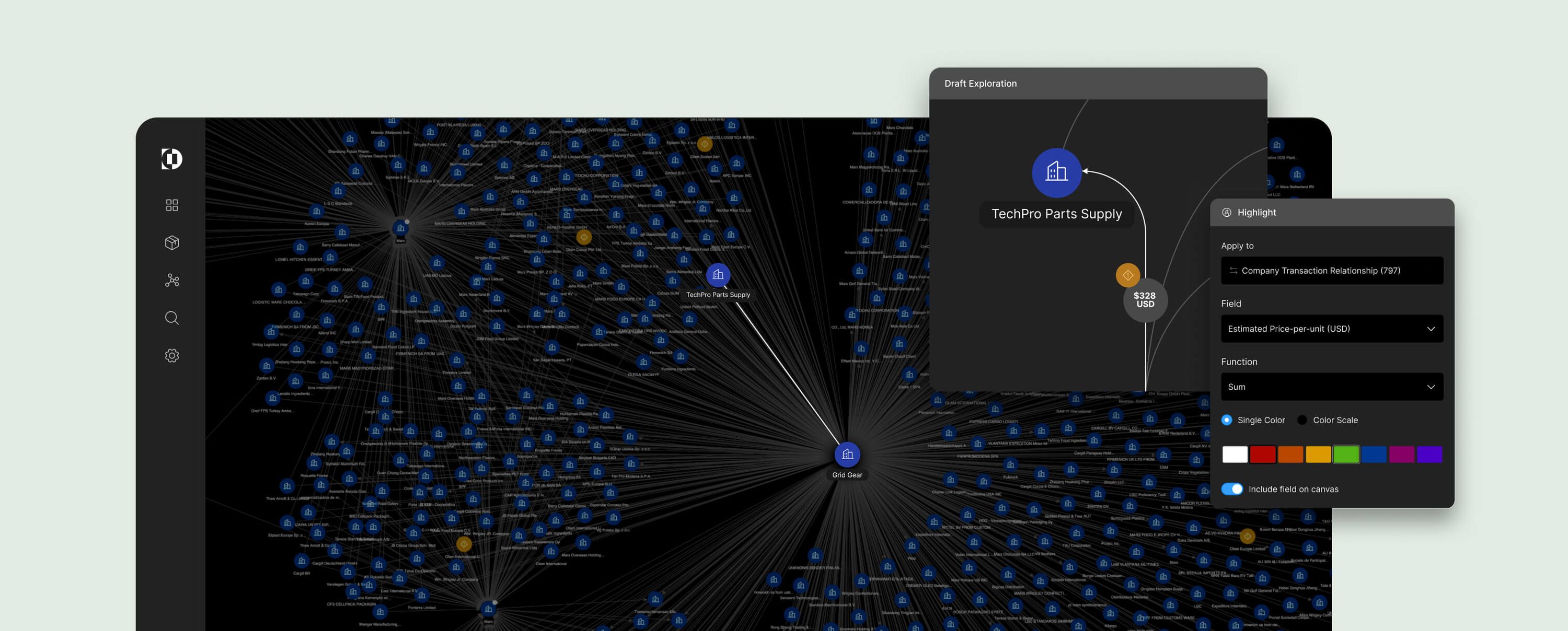Open the Estimated Price-per-unit field dropdown
Screen dimensions: 1568x631
[x=1331, y=329]
